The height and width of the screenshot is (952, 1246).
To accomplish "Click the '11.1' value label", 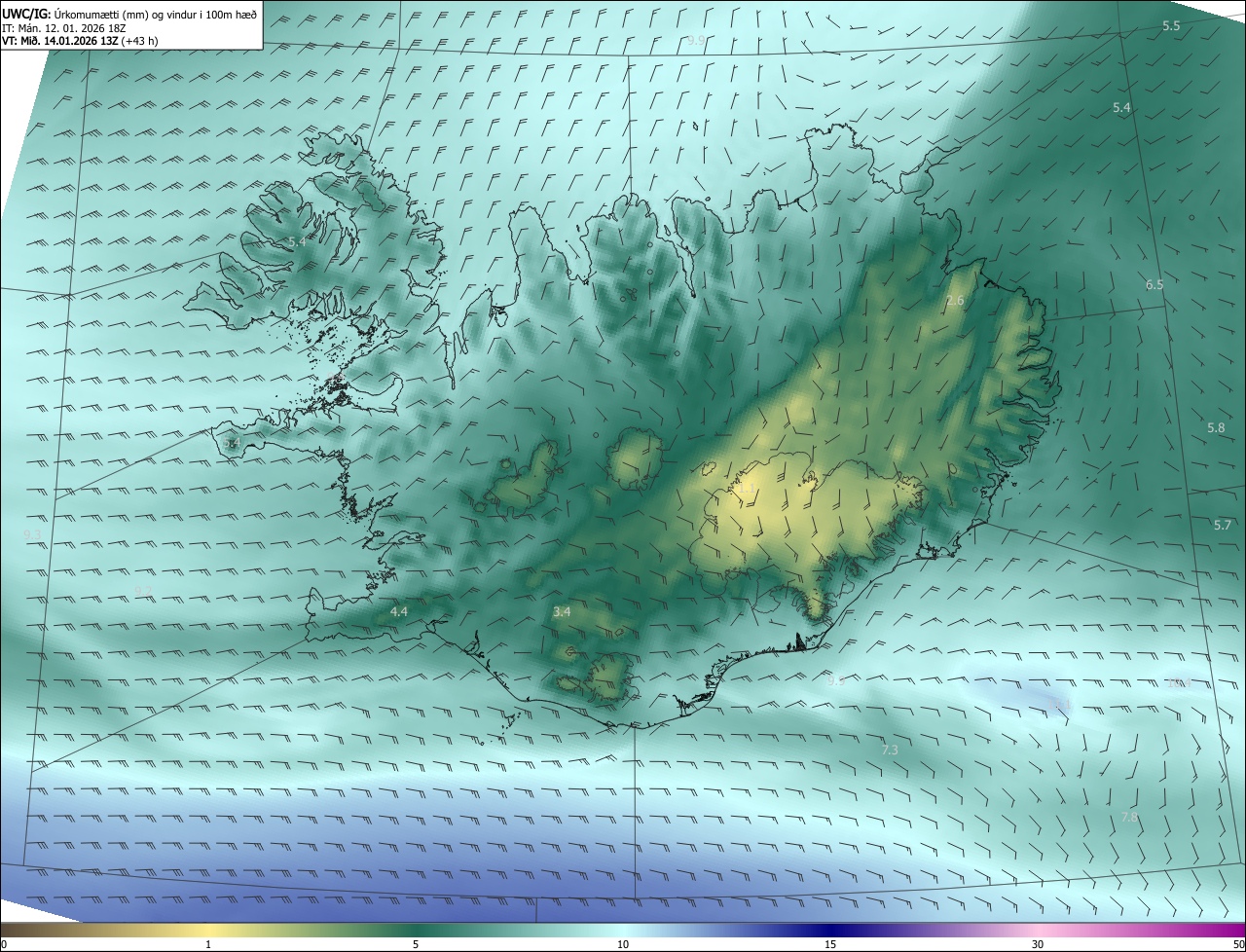I will click(x=1059, y=703).
